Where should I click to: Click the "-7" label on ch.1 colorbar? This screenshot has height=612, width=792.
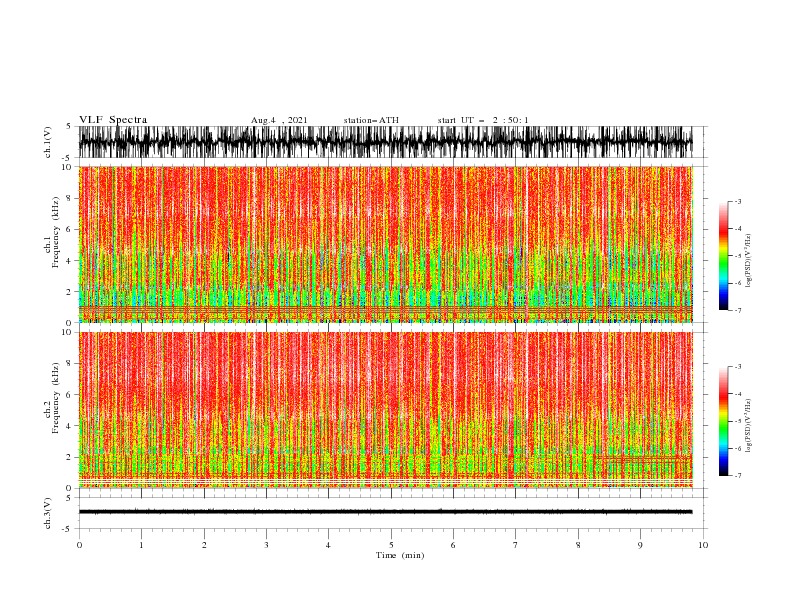[738, 310]
